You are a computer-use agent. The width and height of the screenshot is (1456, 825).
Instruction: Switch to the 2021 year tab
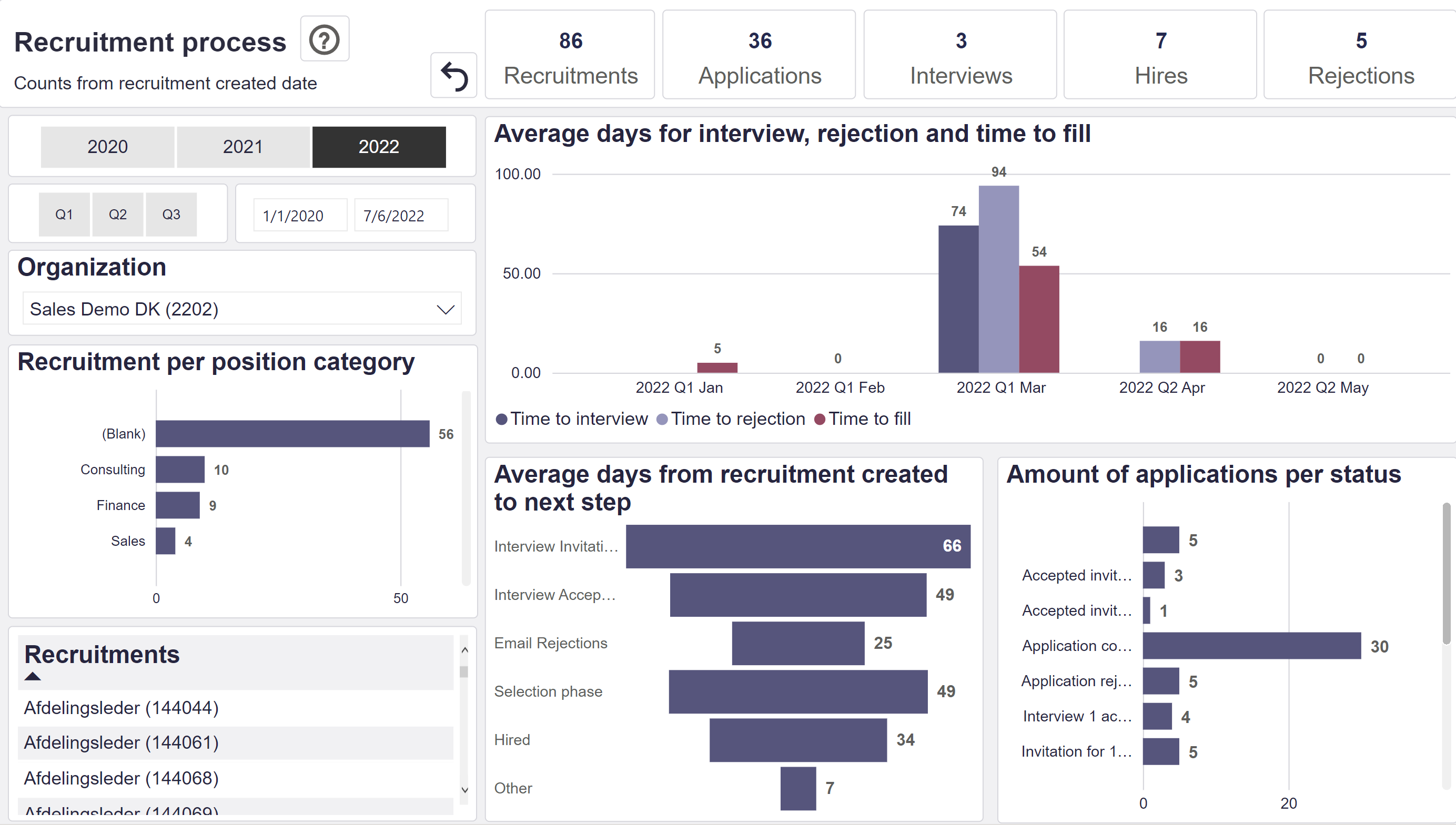(x=243, y=147)
